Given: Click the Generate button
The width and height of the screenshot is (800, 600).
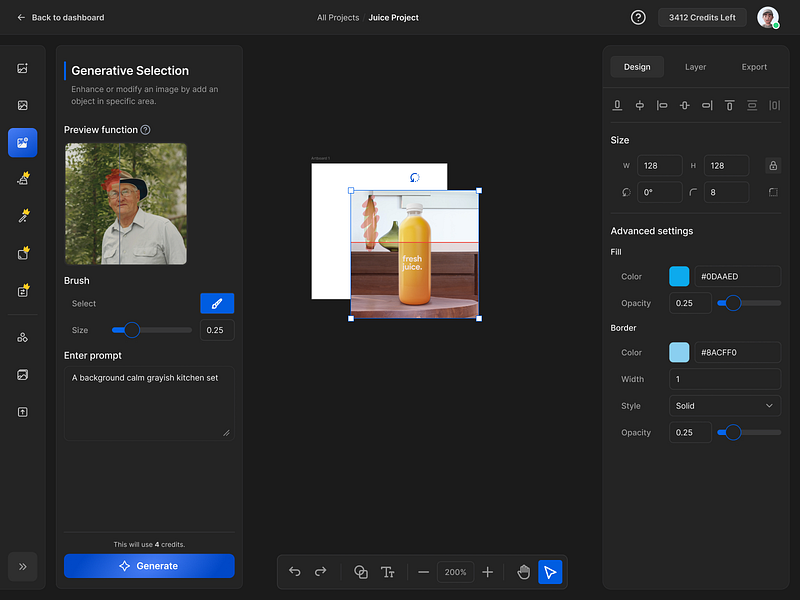Looking at the screenshot, I should tap(149, 566).
